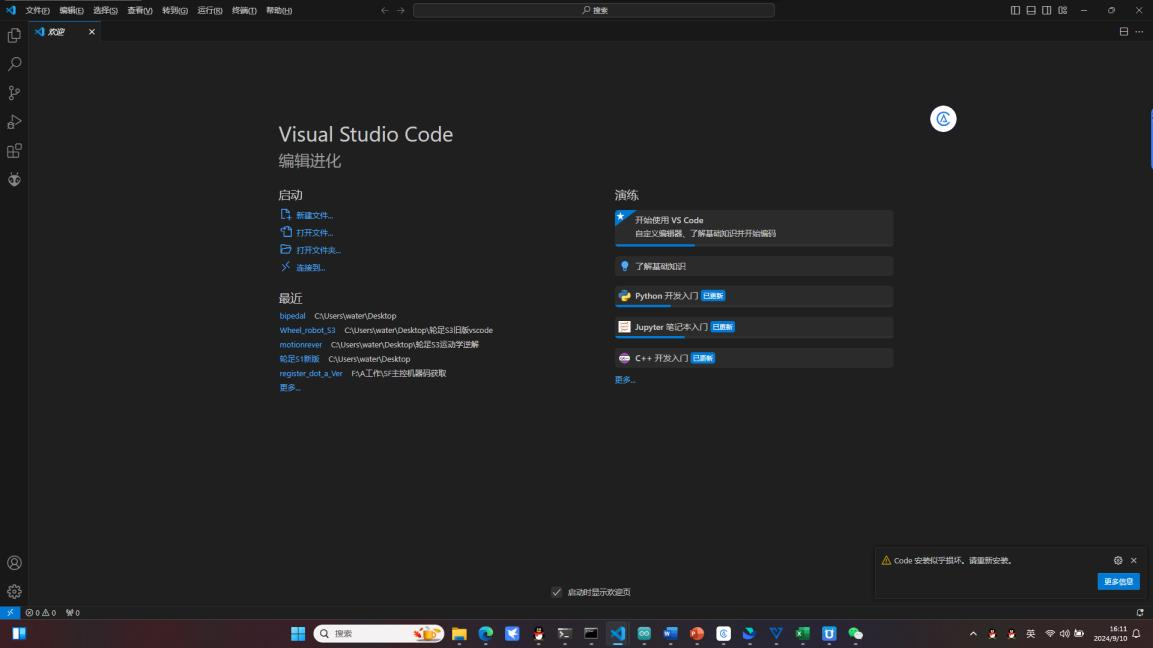Open the Manage gear in activity bar
The width and height of the screenshot is (1153, 648).
(14, 591)
